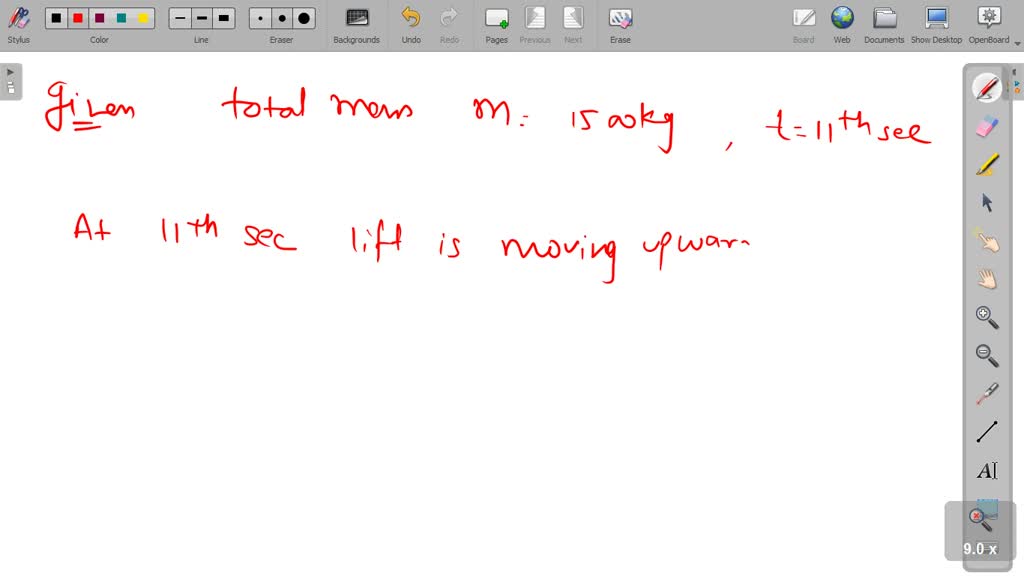Choose the thick line width

(224, 18)
